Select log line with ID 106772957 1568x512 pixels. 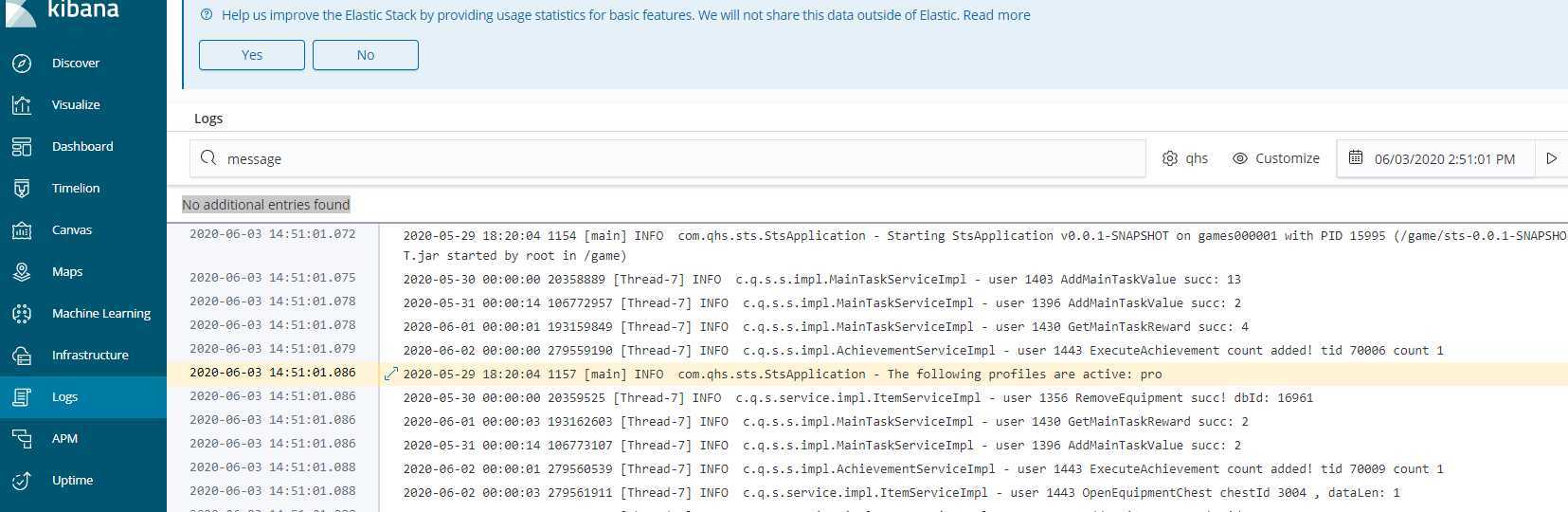click(821, 302)
